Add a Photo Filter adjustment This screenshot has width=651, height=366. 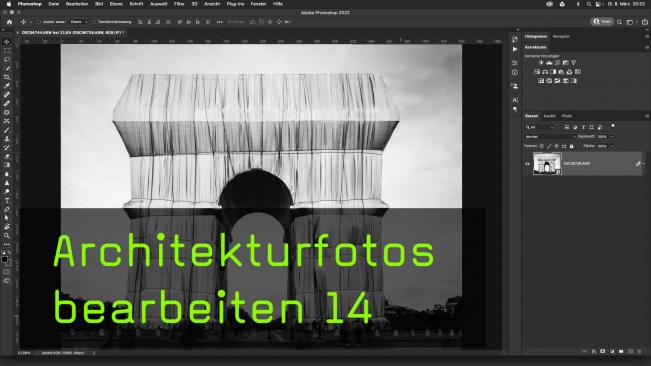coord(561,72)
